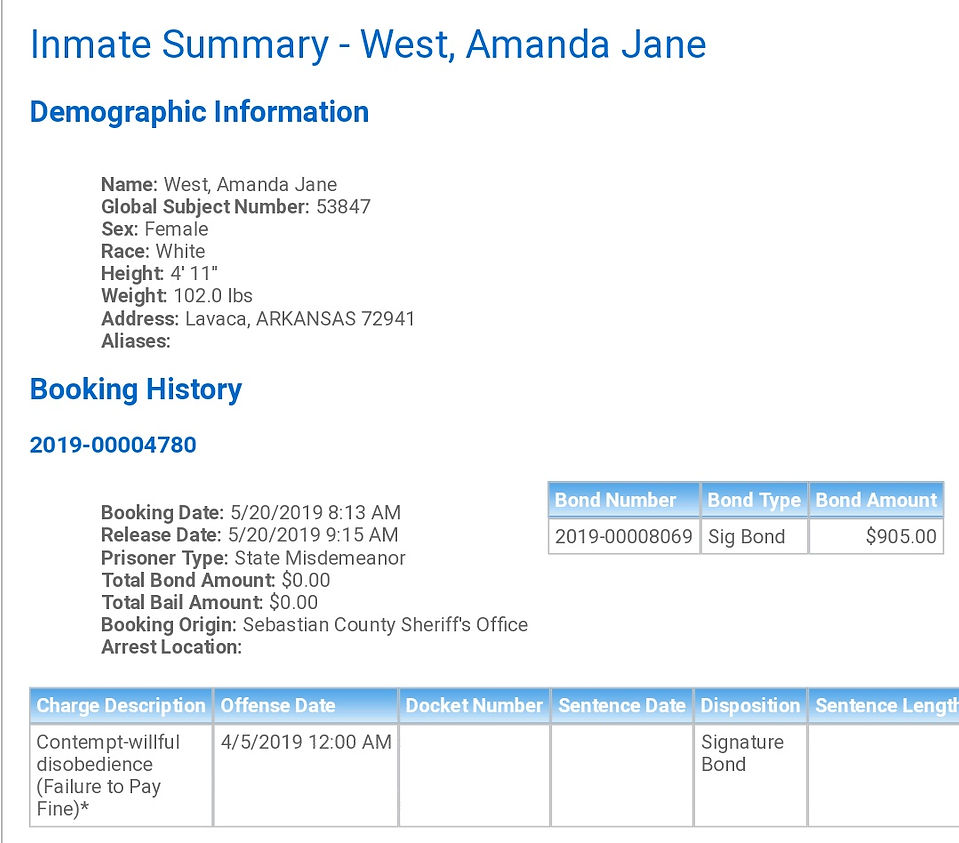Click the Bond Amount column header
The height and width of the screenshot is (843, 959).
point(876,500)
